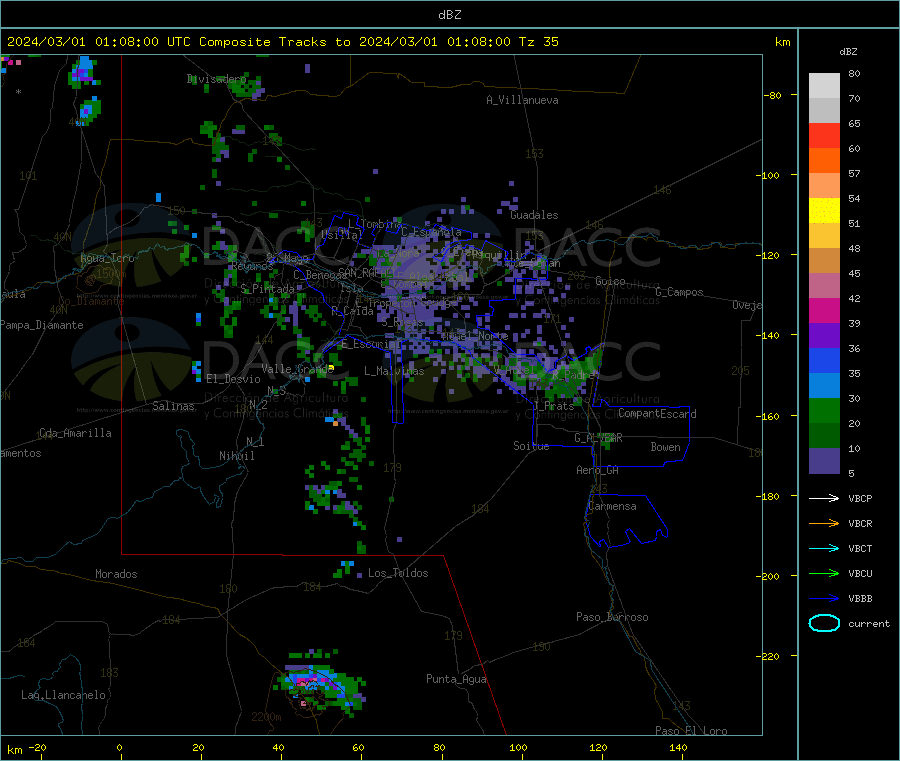Click the Guico map label

610,281
